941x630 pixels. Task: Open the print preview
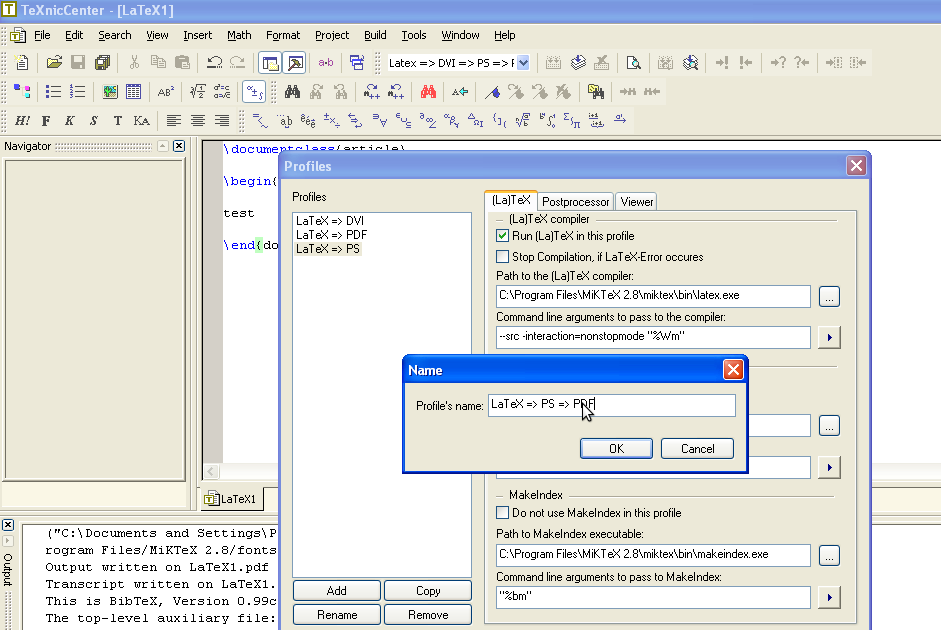634,62
